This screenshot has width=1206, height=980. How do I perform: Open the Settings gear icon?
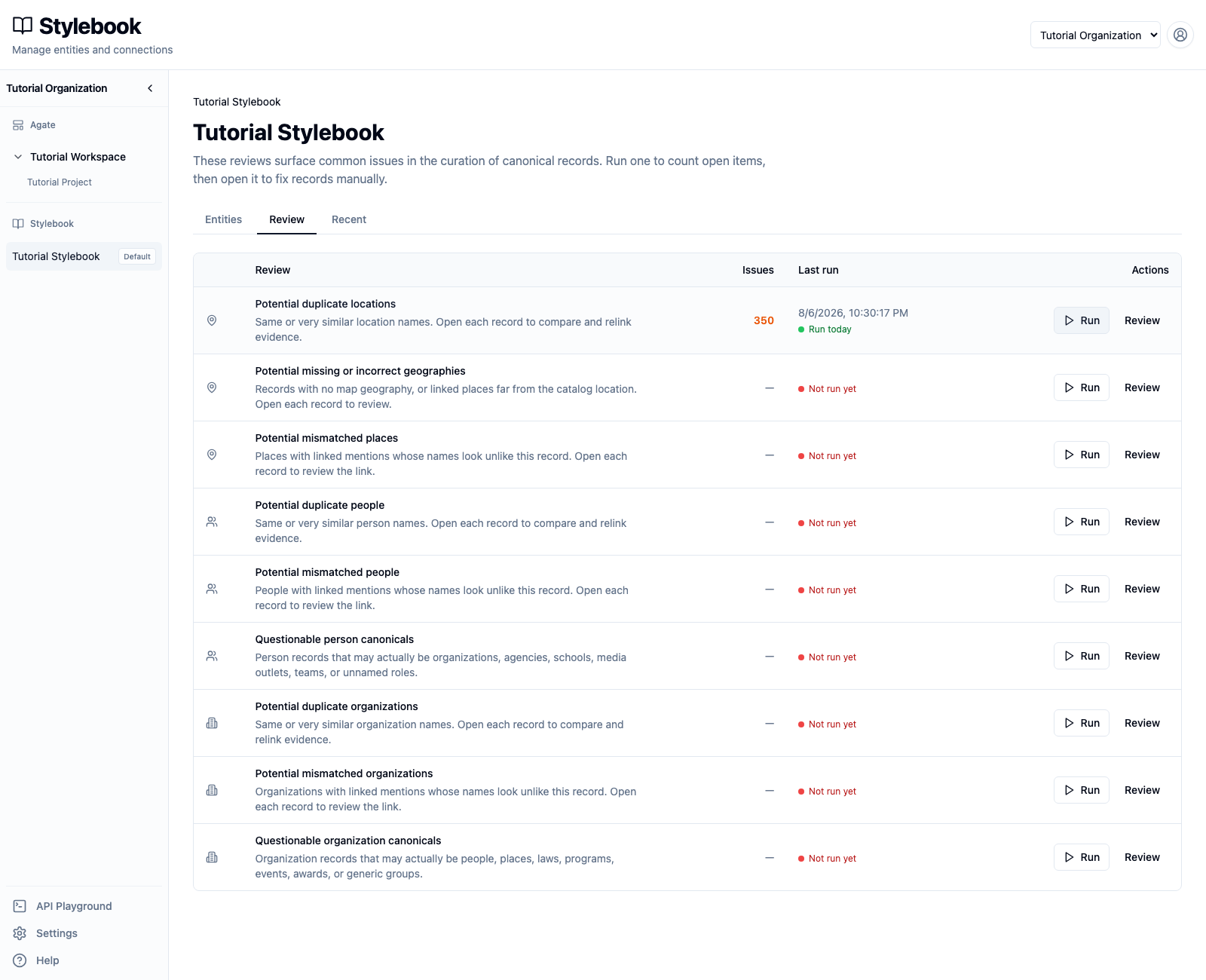20,933
